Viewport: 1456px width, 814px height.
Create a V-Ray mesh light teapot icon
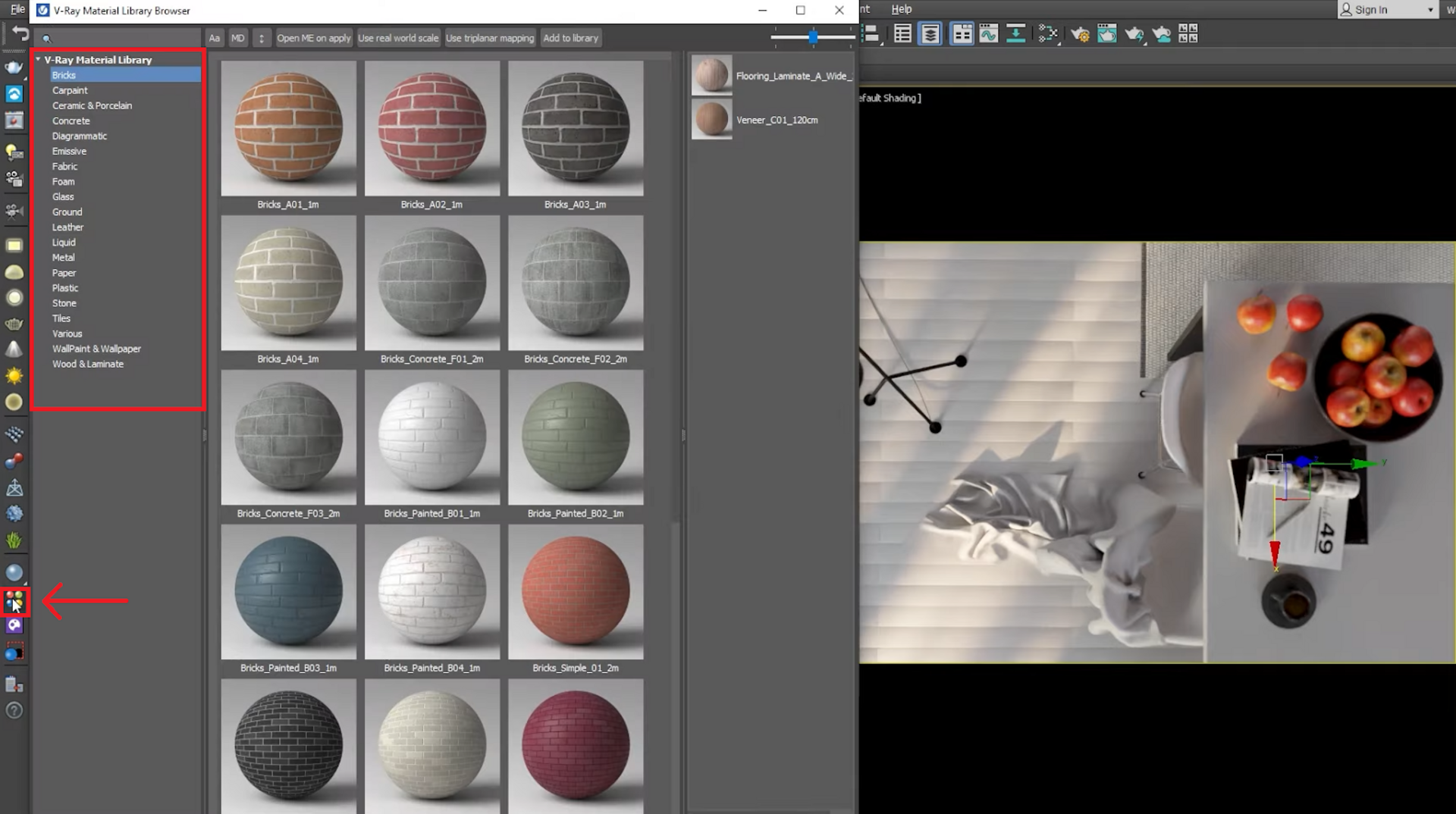(x=14, y=324)
